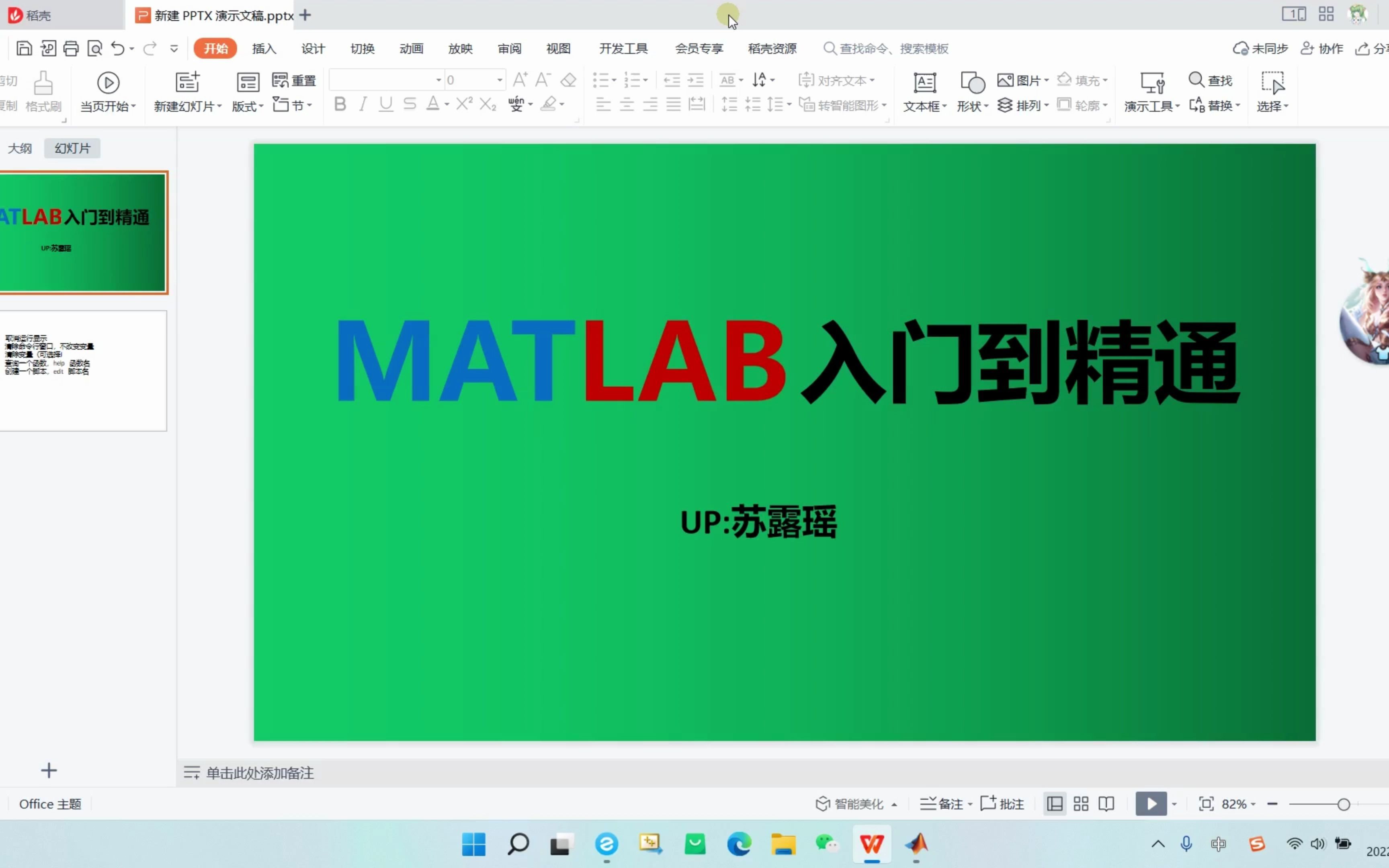Toggle Superscript formatting
The height and width of the screenshot is (868, 1389).
[x=464, y=103]
